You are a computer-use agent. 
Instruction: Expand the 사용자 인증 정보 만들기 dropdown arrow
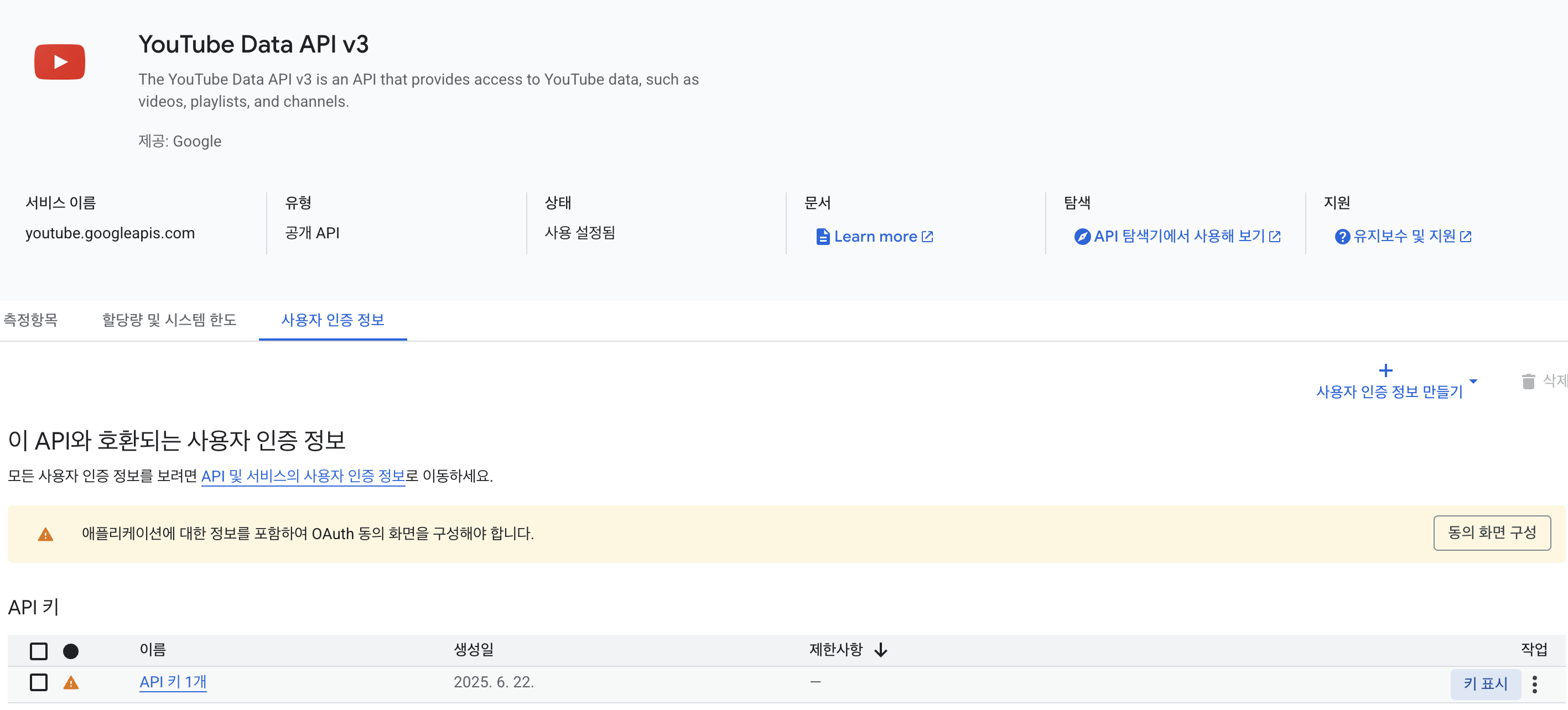(1473, 382)
